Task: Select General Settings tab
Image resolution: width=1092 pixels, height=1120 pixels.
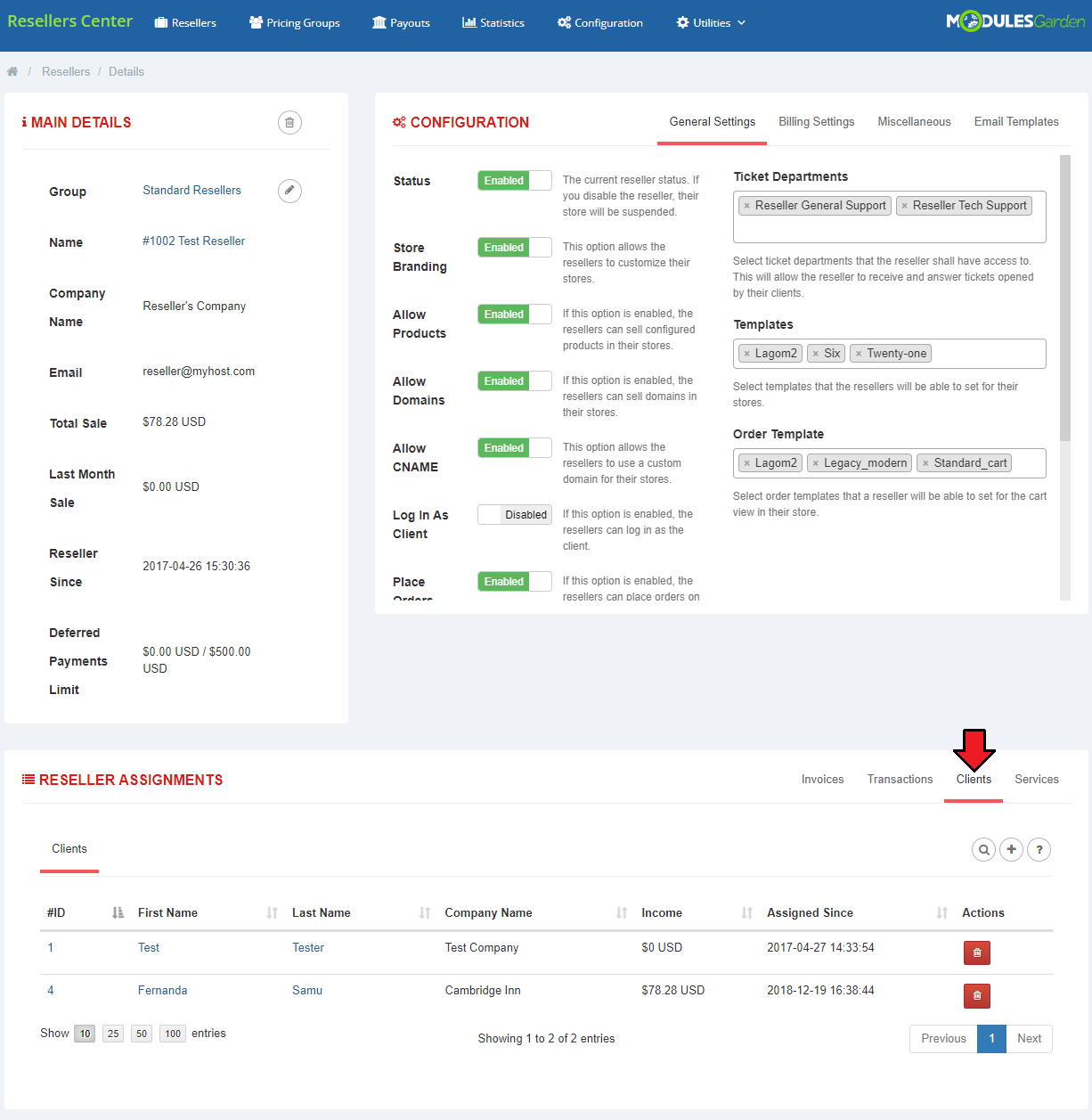Action: [713, 122]
